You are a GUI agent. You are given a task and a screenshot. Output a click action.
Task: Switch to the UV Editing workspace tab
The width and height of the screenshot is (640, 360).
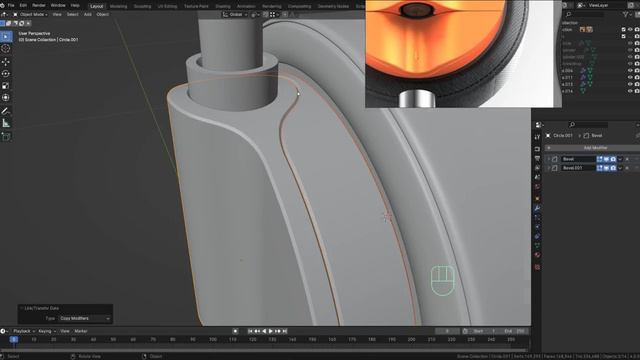pyautogui.click(x=167, y=6)
